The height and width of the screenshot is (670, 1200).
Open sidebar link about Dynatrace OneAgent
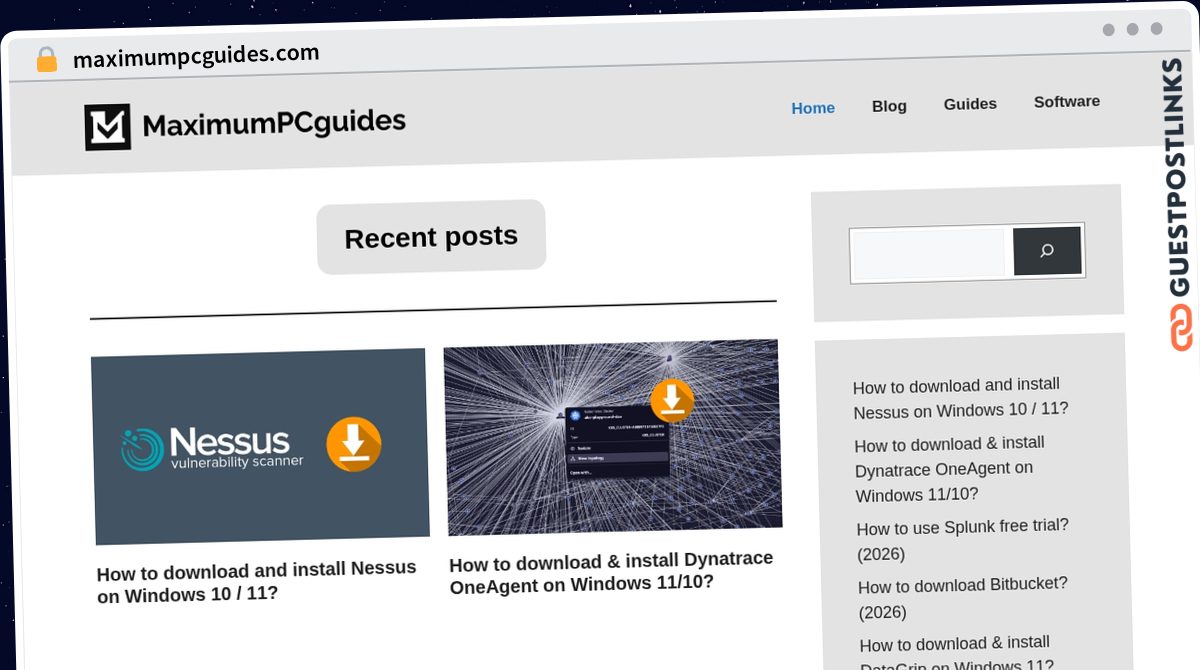coord(951,469)
